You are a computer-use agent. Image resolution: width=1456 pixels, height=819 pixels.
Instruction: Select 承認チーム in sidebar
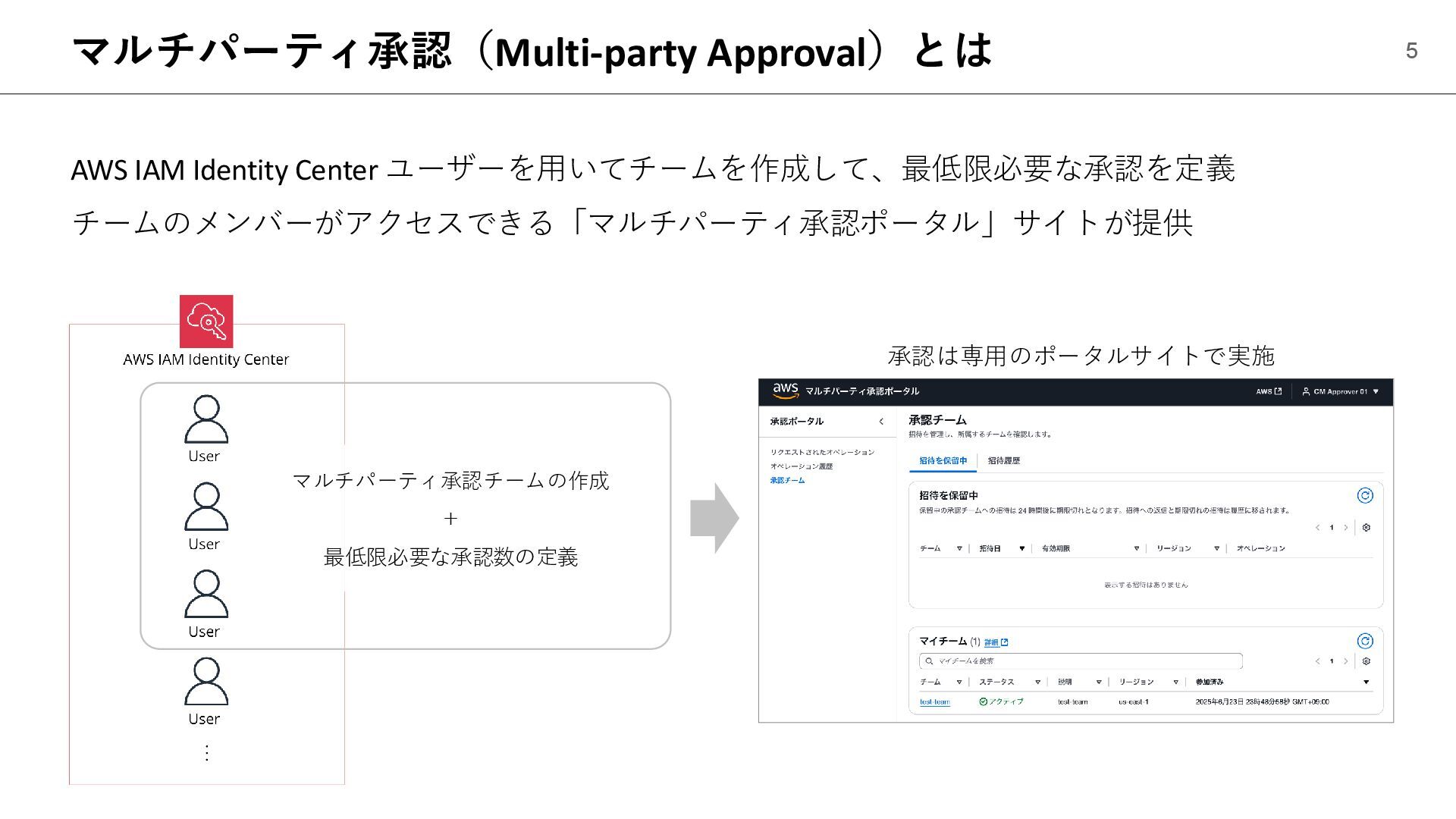pos(787,480)
